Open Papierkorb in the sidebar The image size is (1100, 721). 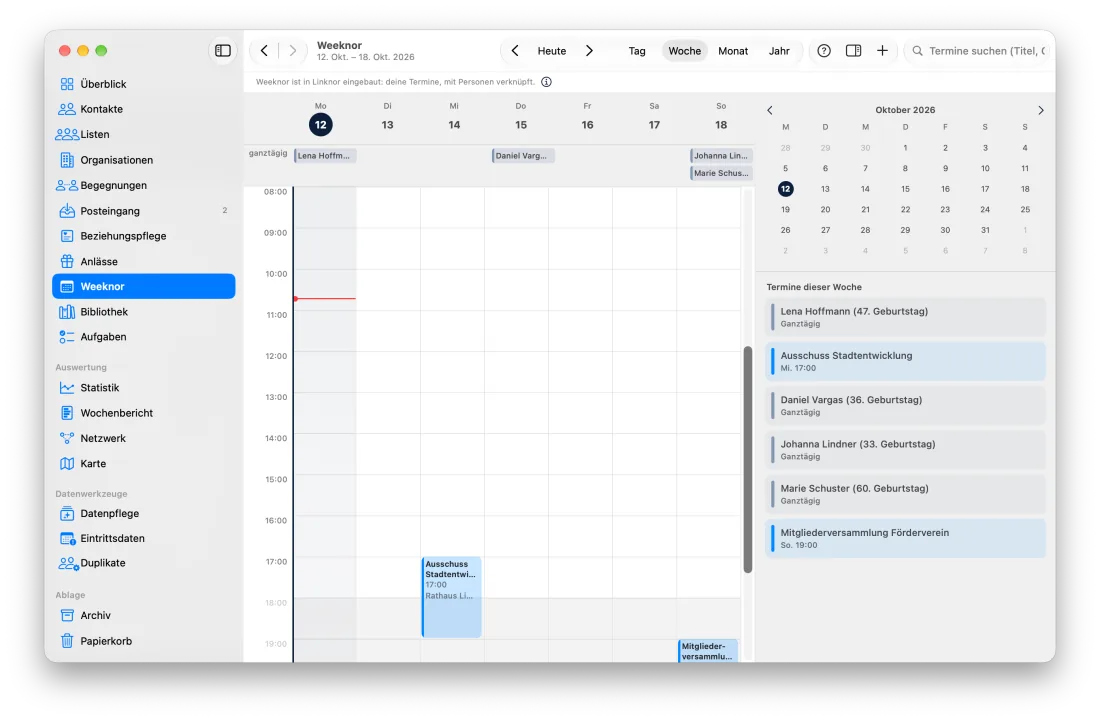pyautogui.click(x=143, y=640)
